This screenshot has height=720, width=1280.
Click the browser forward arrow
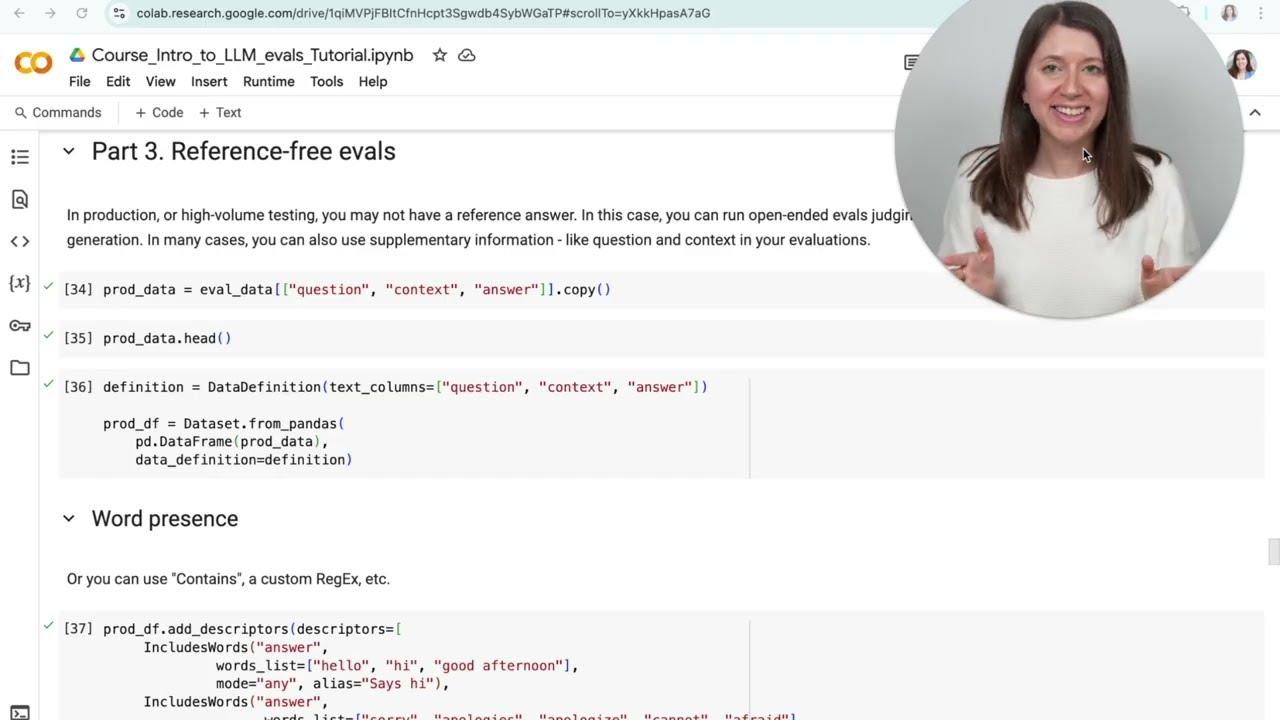(50, 13)
